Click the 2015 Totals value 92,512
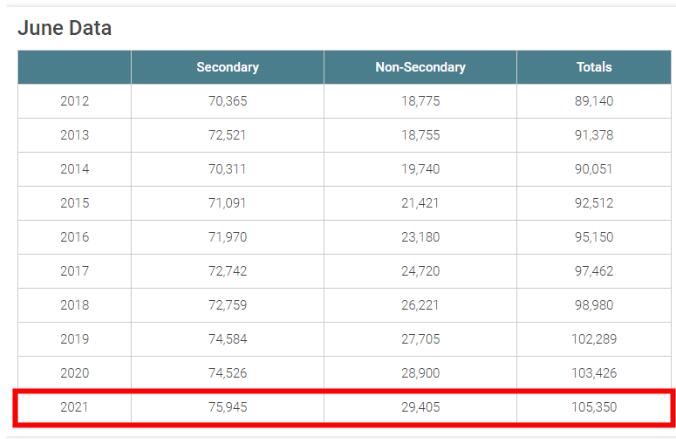The image size is (676, 439). (x=594, y=203)
